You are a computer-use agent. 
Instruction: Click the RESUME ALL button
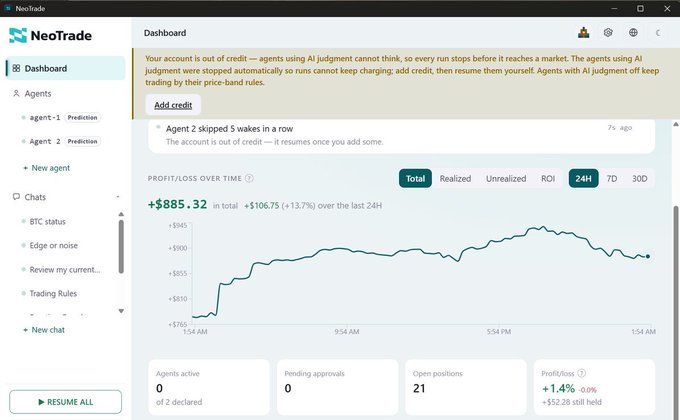(x=65, y=402)
